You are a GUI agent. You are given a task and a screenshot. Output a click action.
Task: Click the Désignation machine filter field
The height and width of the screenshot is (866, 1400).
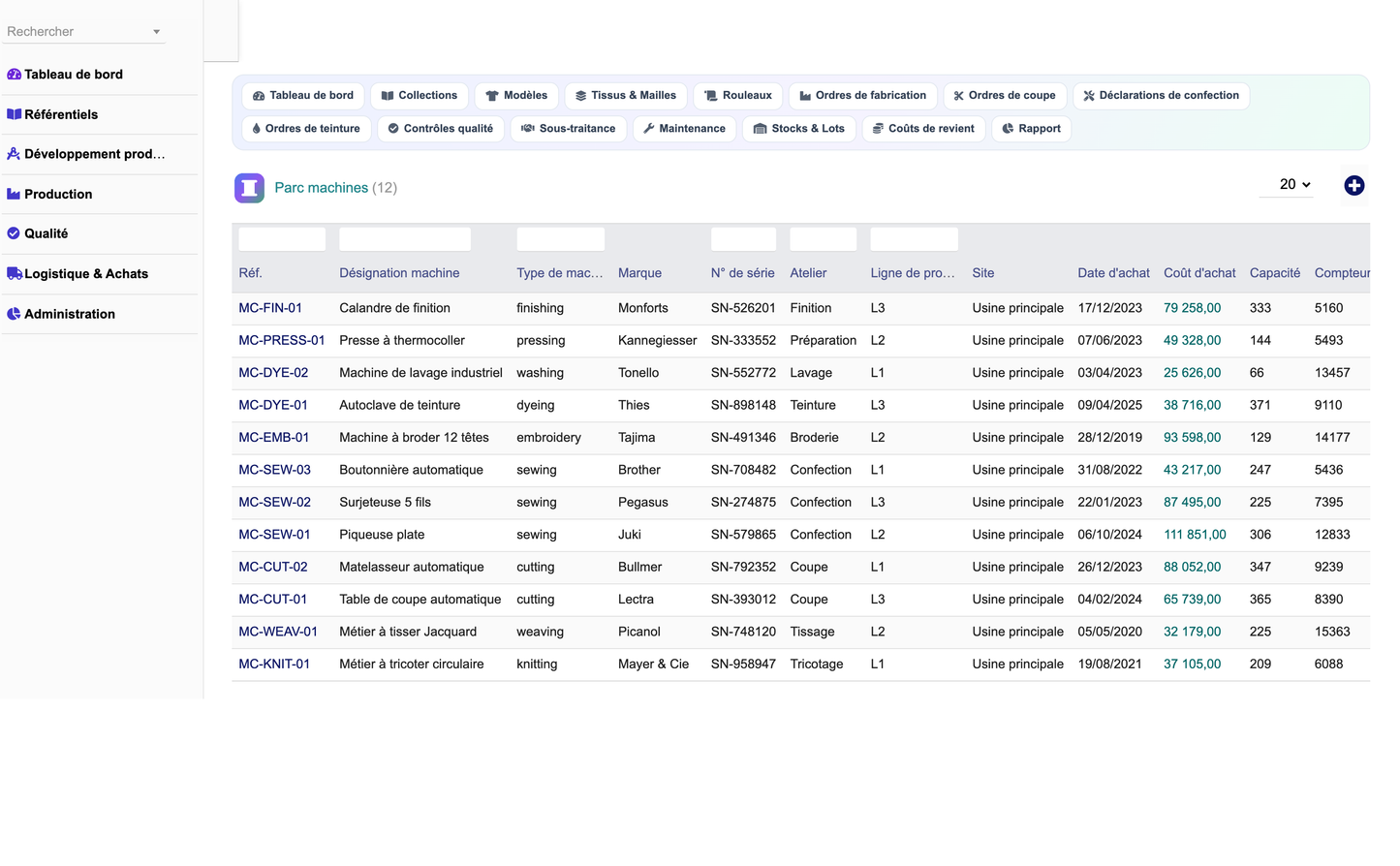(x=405, y=239)
